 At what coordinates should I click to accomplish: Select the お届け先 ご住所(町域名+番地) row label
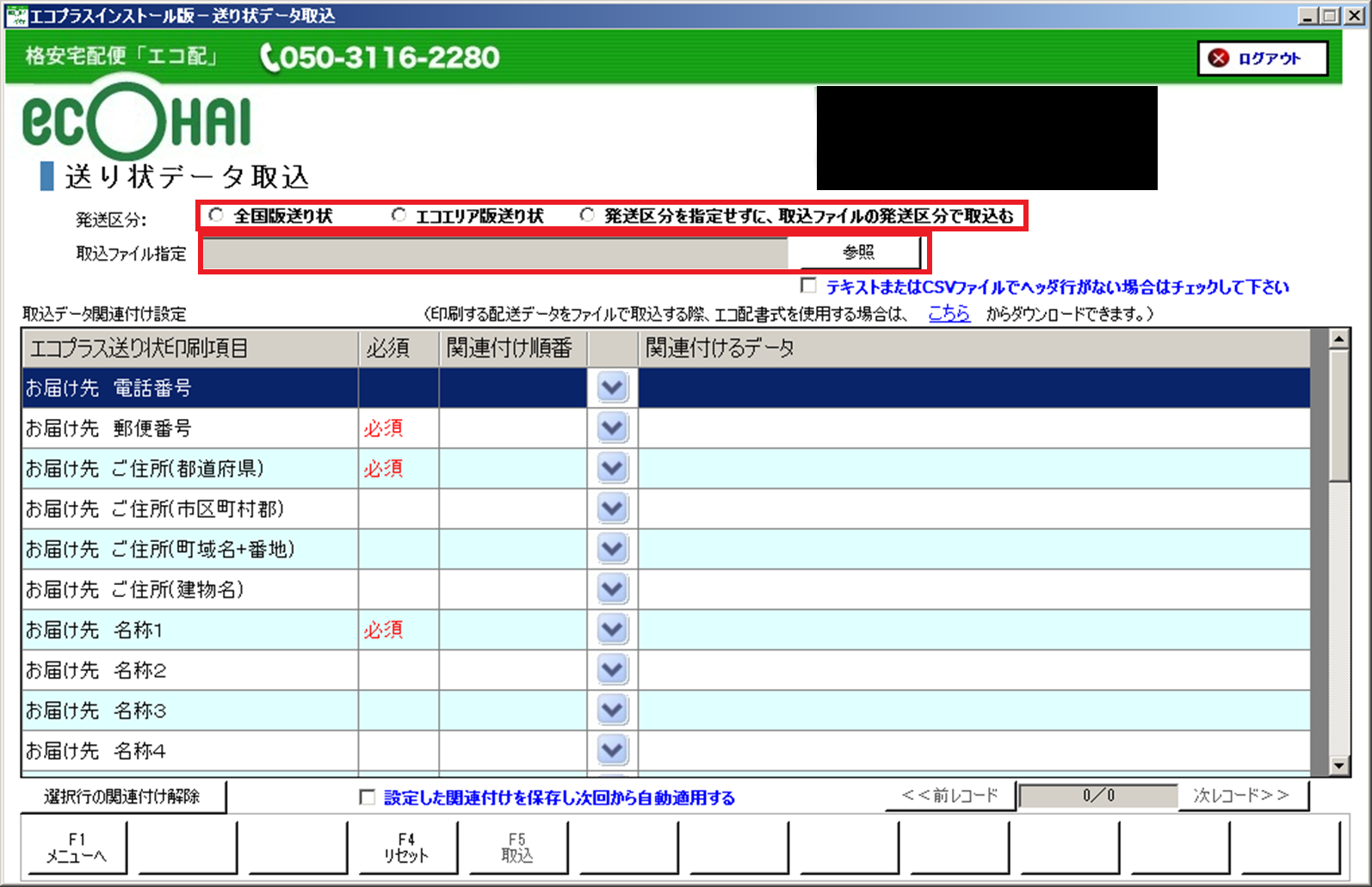pyautogui.click(x=160, y=550)
